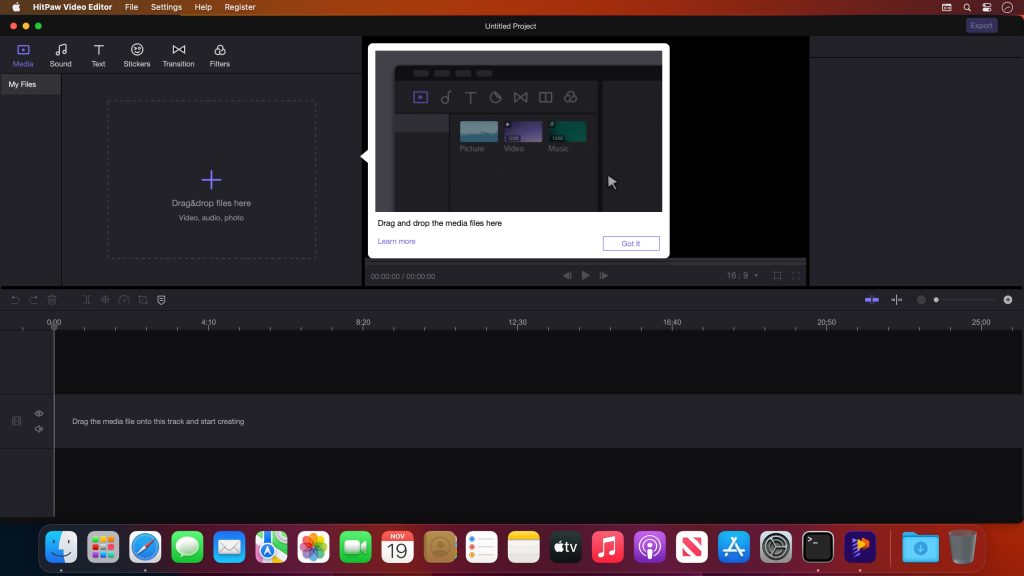Click the Export button
The height and width of the screenshot is (576, 1024).
(x=981, y=25)
